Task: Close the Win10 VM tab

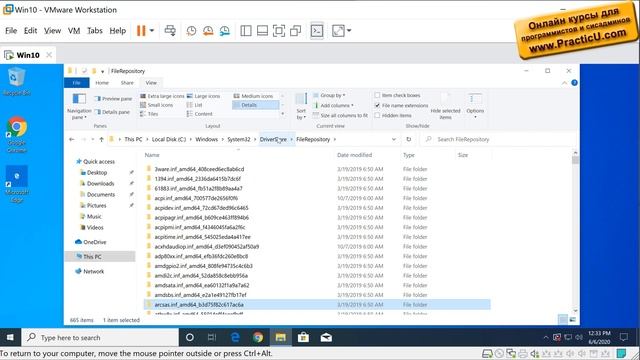Action: click(49, 55)
